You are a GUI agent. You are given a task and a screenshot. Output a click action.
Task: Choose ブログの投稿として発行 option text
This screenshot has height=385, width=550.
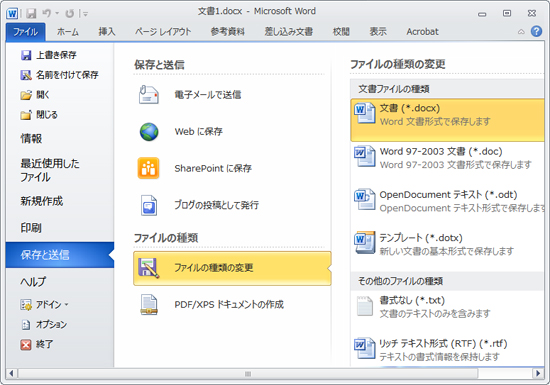[x=216, y=205]
